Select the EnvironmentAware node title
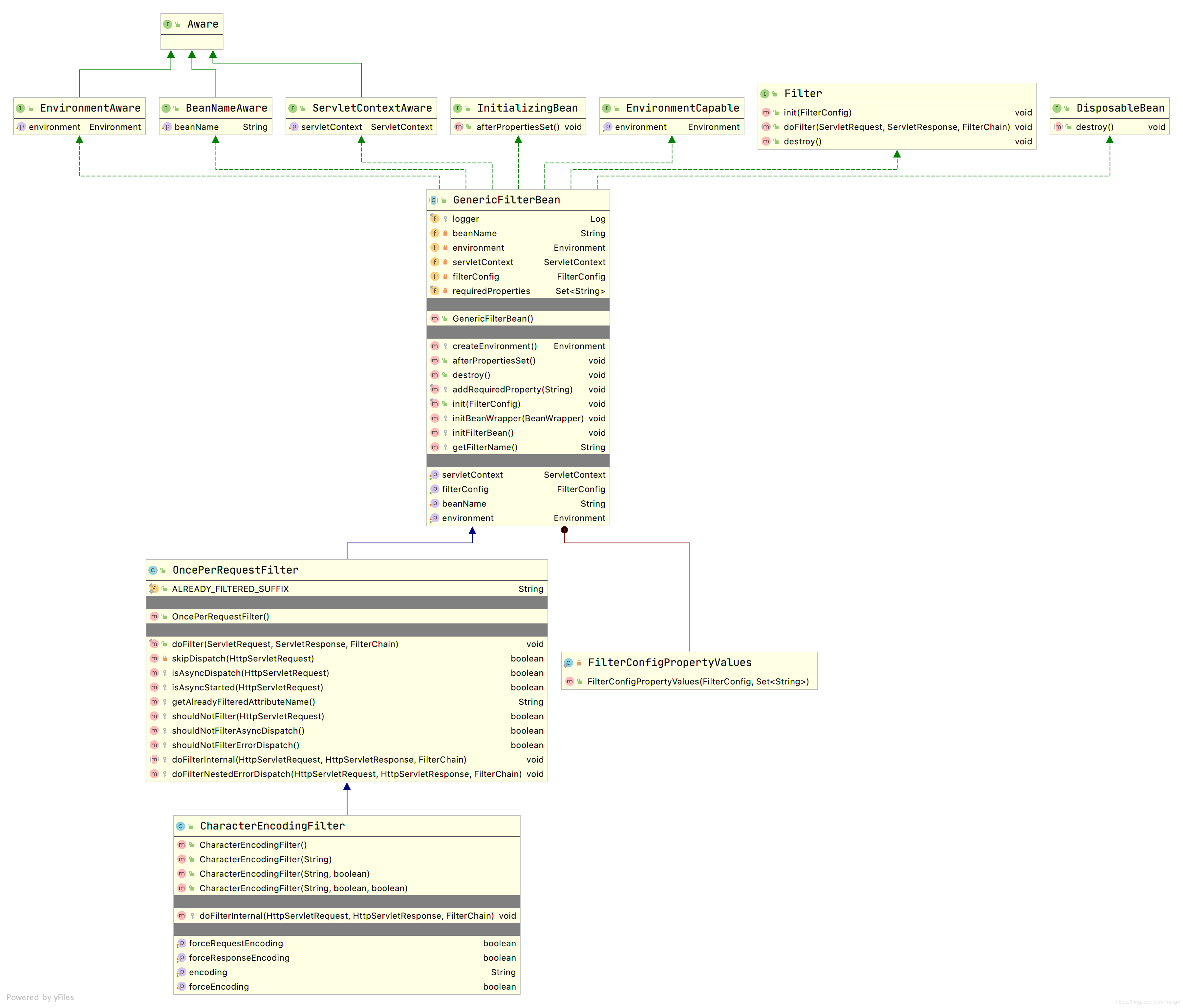Viewport: 1183px width, 1008px height. (x=90, y=109)
